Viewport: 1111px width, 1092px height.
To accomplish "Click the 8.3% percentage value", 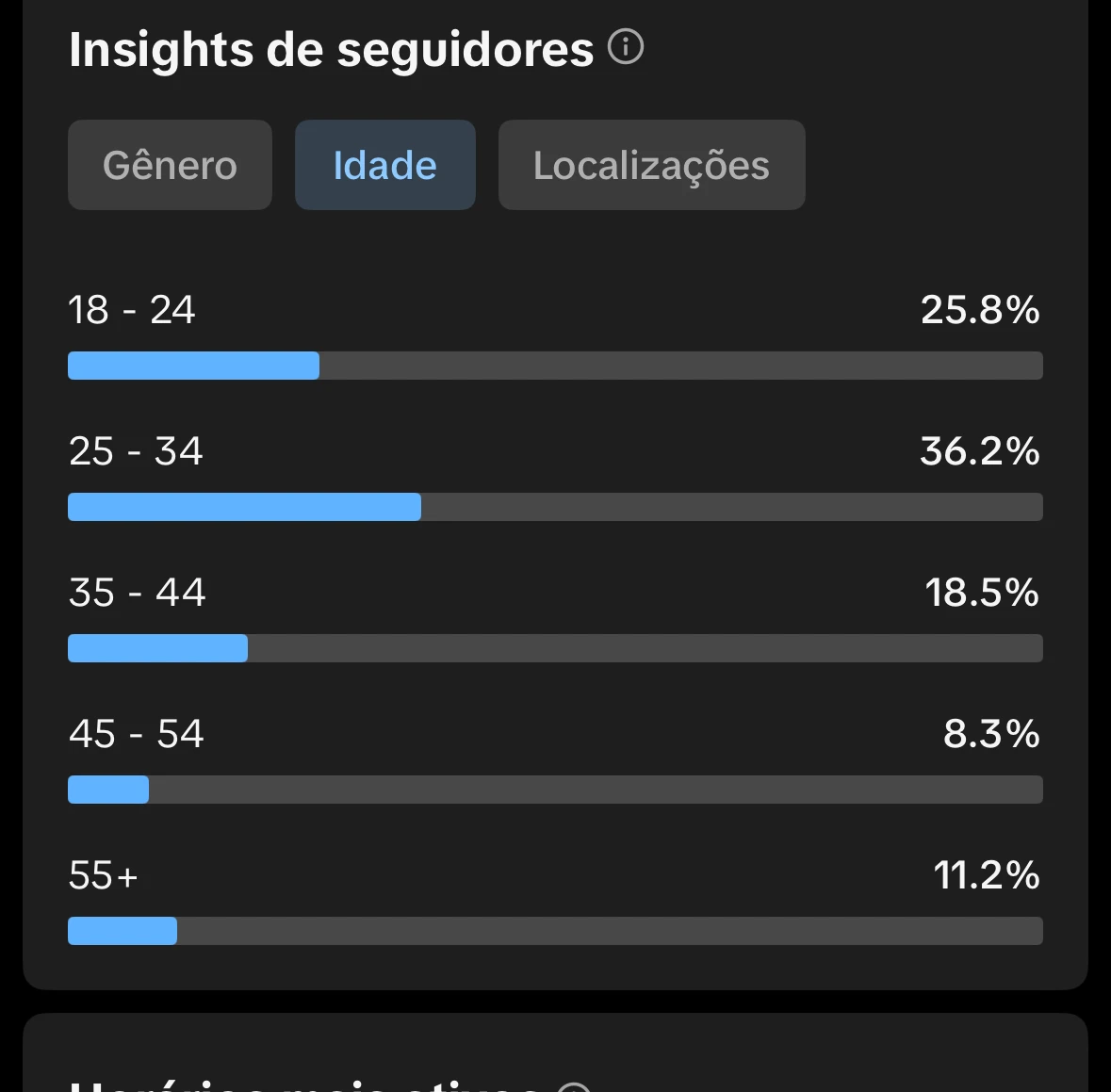I will pos(990,734).
